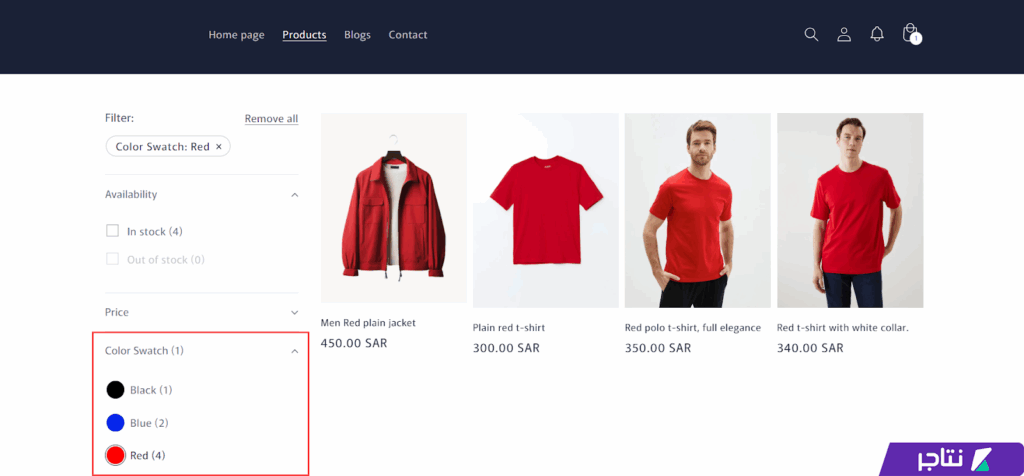This screenshot has height=476, width=1024.
Task: Open the Contact menu item
Action: coord(408,35)
